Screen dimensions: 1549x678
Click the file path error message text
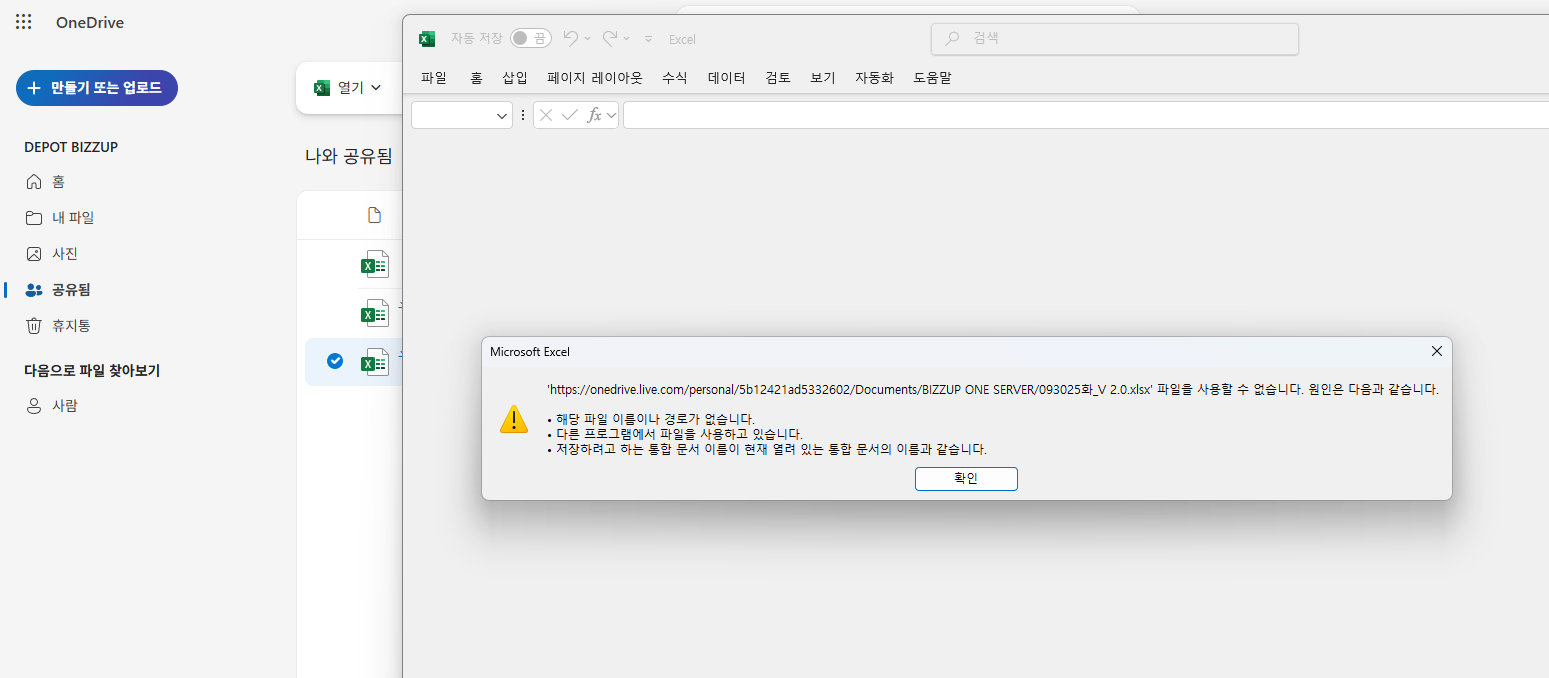992,389
